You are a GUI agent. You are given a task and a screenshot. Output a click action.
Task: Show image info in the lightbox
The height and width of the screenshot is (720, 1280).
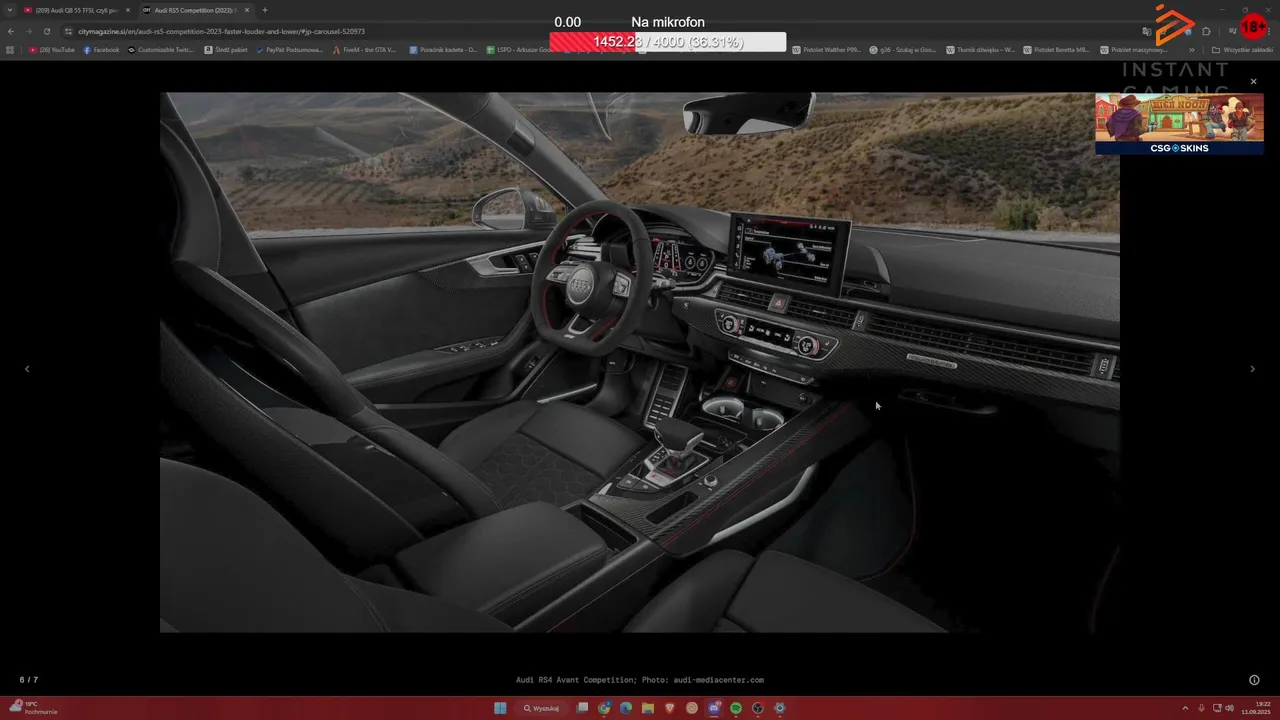[x=1254, y=680]
